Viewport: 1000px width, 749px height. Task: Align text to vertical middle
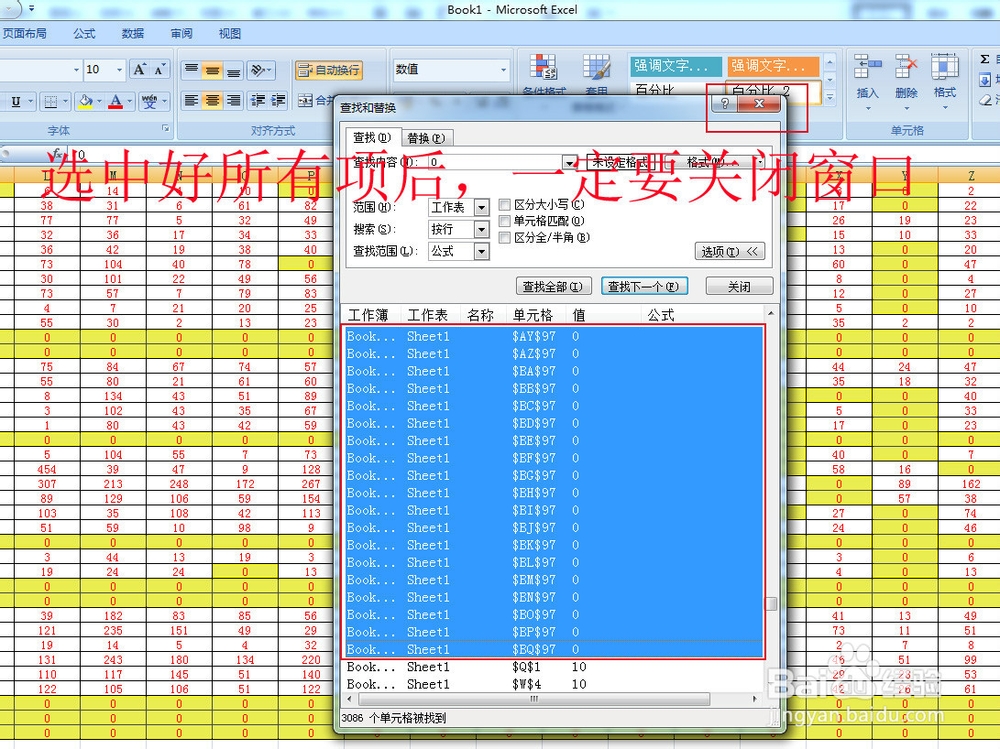coord(212,70)
